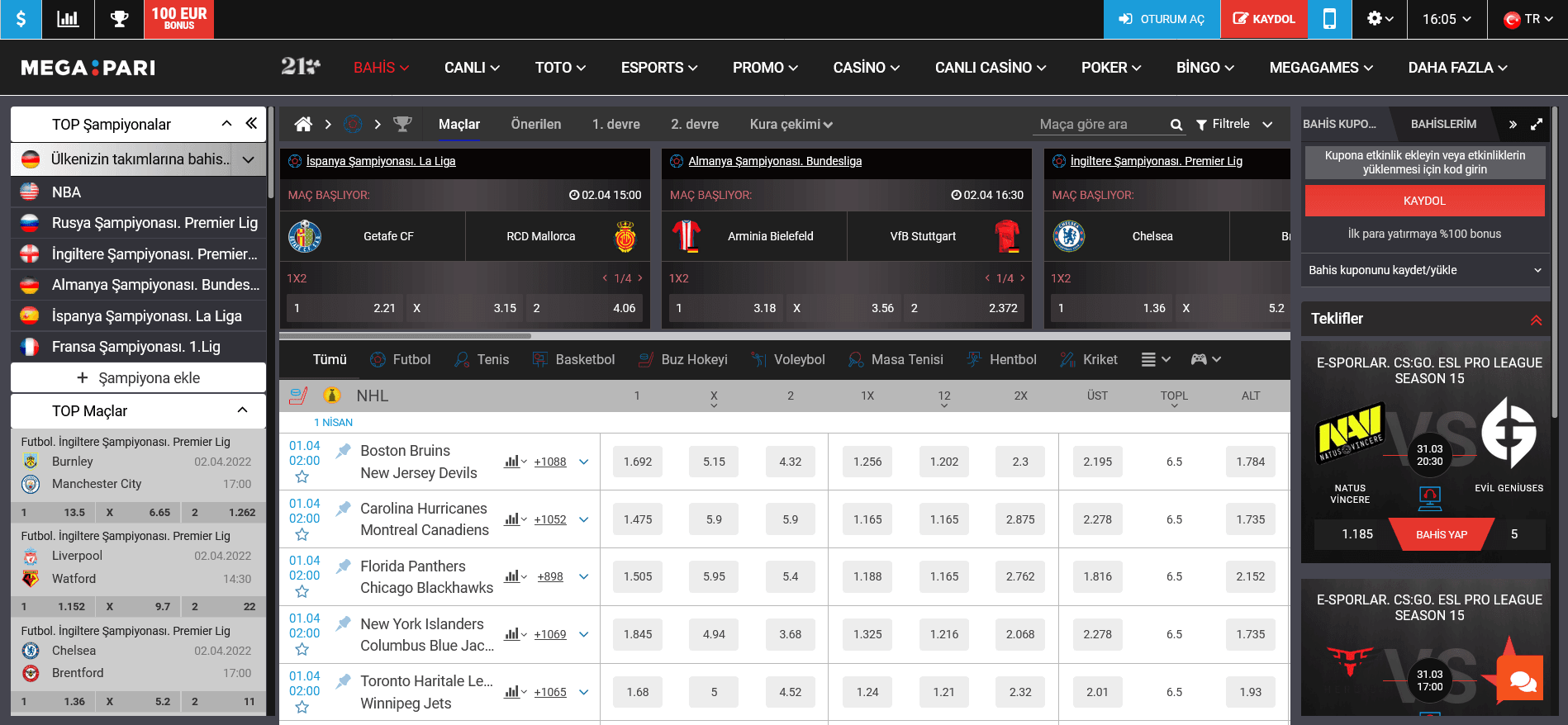This screenshot has width=1568, height=725.
Task: Select the Futbol sport filter
Action: 401,359
